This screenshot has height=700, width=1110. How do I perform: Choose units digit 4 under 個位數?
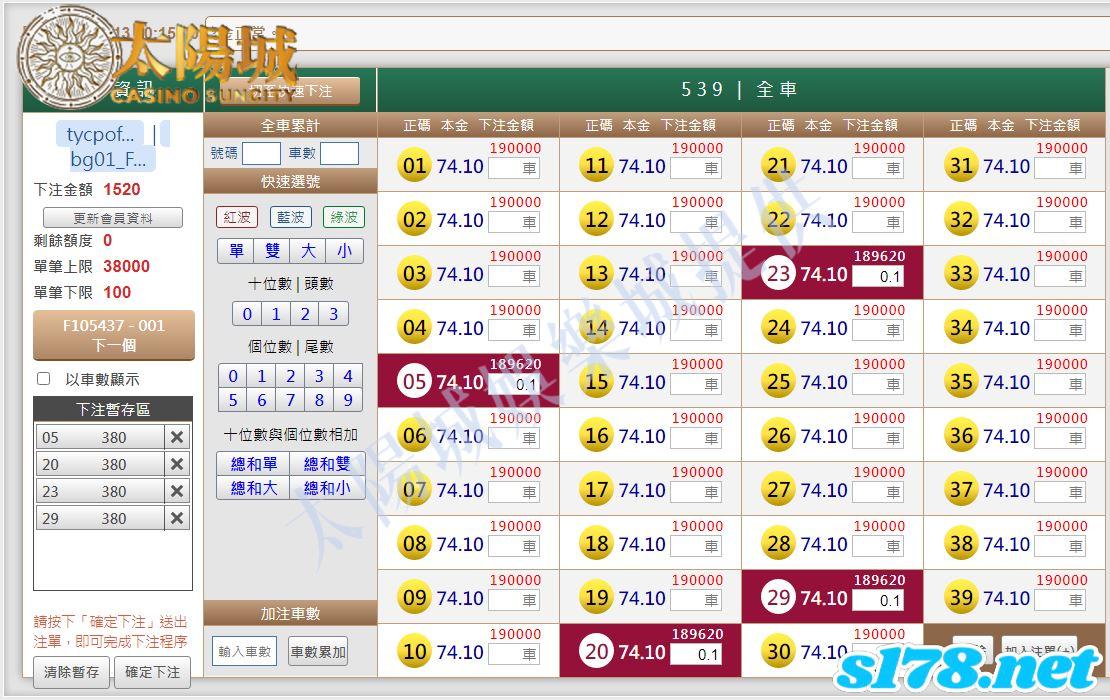[348, 376]
